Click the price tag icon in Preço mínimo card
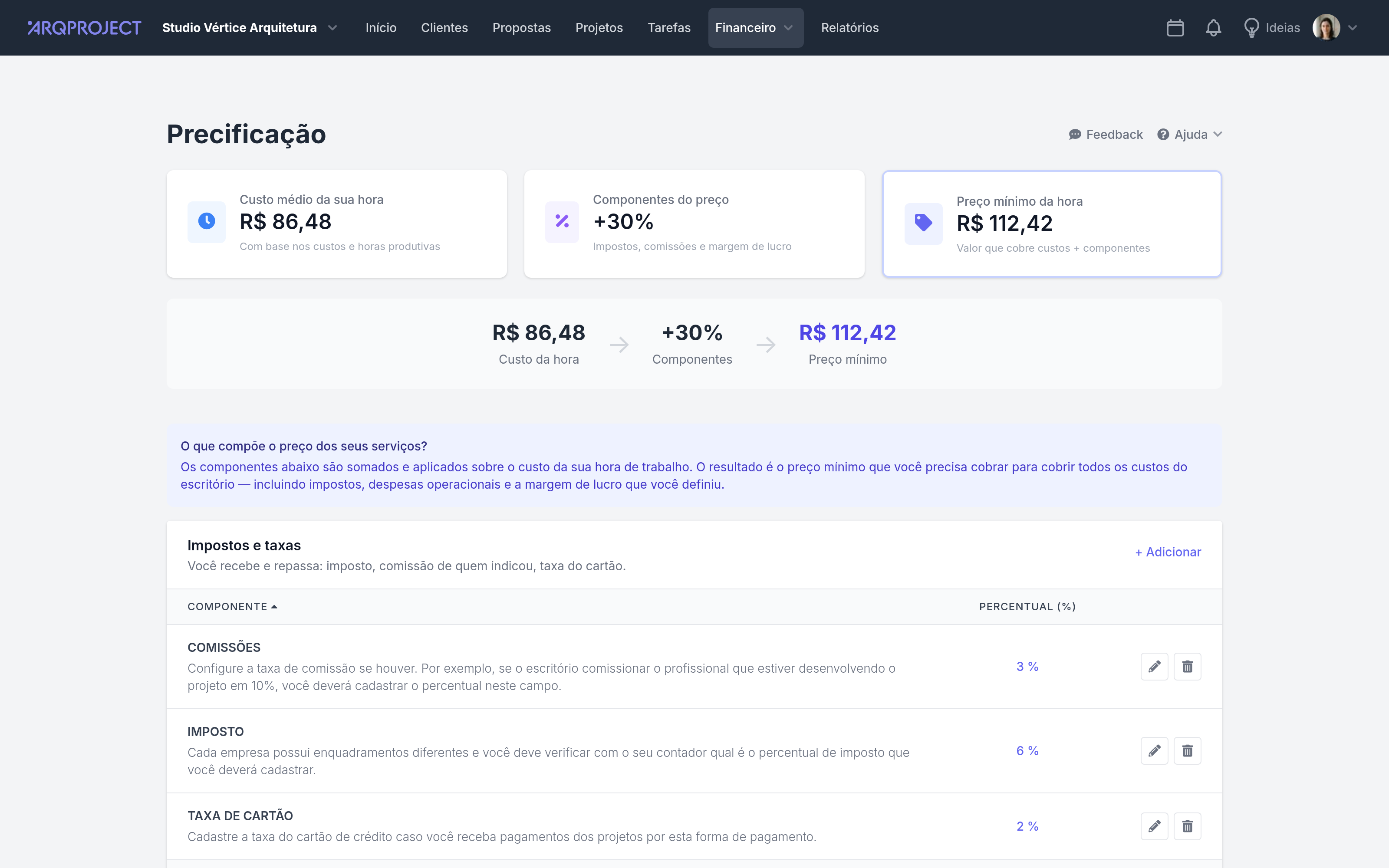Image resolution: width=1389 pixels, height=868 pixels. coord(923,223)
